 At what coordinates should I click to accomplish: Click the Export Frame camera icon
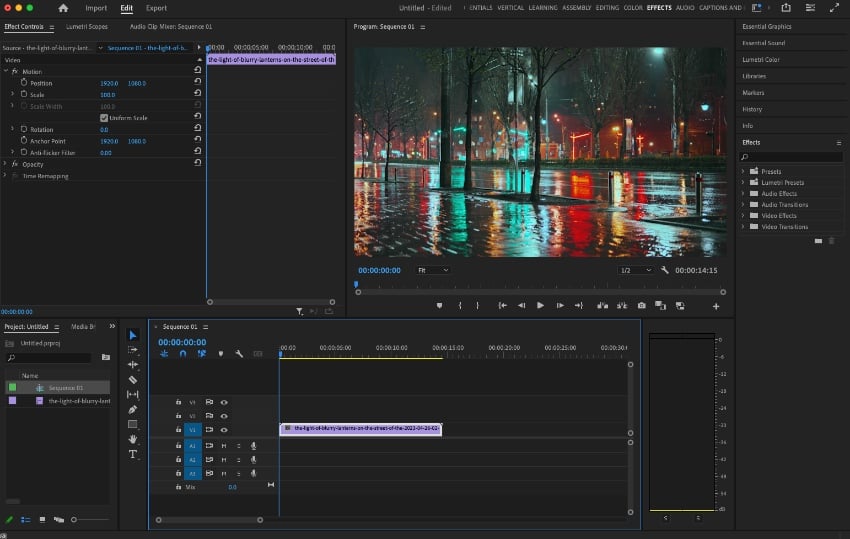tap(641, 305)
